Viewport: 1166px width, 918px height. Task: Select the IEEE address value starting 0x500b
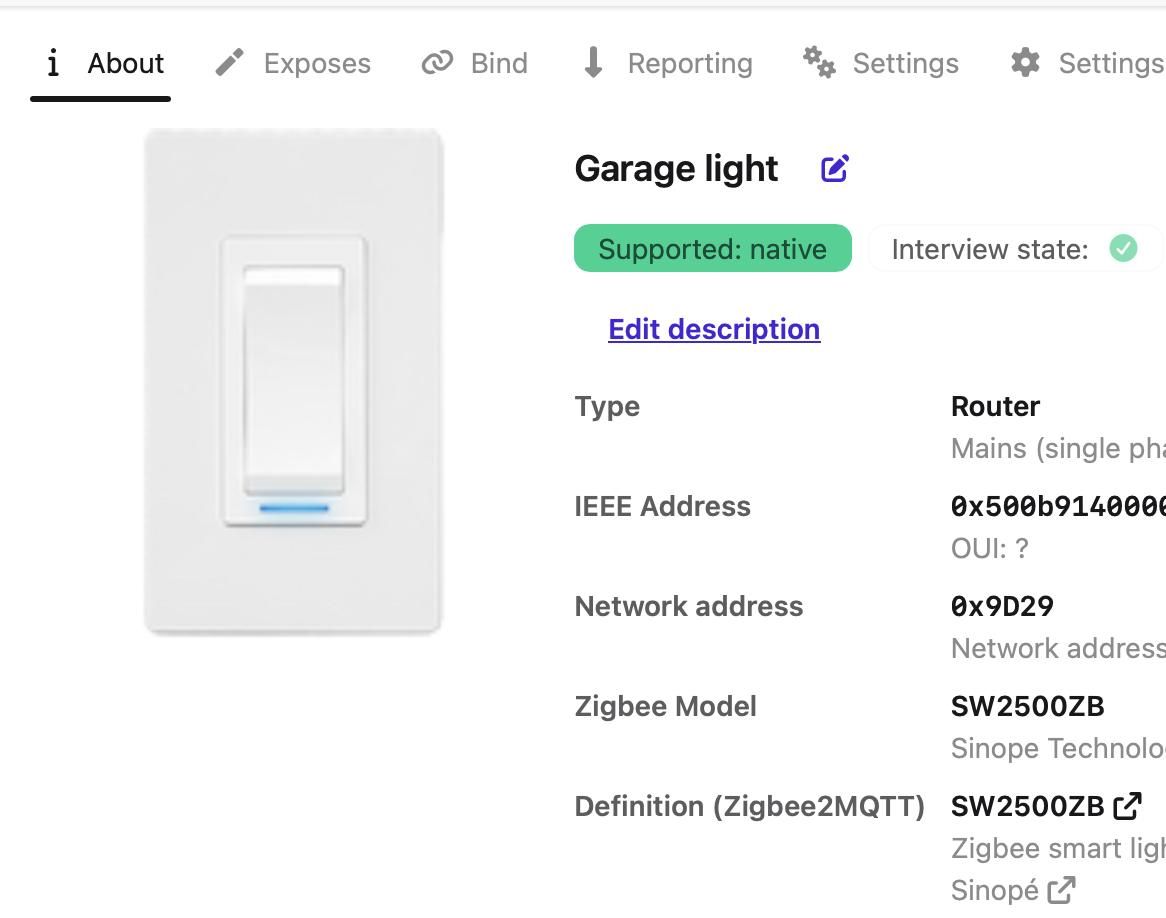click(1058, 507)
